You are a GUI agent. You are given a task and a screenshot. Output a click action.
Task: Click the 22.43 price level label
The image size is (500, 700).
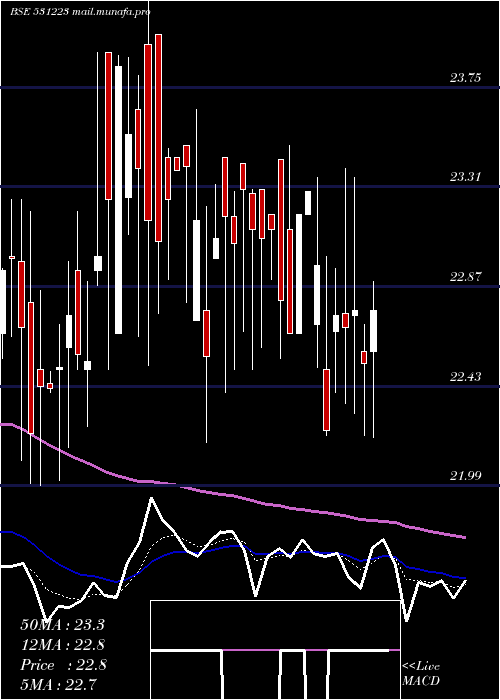pyautogui.click(x=465, y=377)
